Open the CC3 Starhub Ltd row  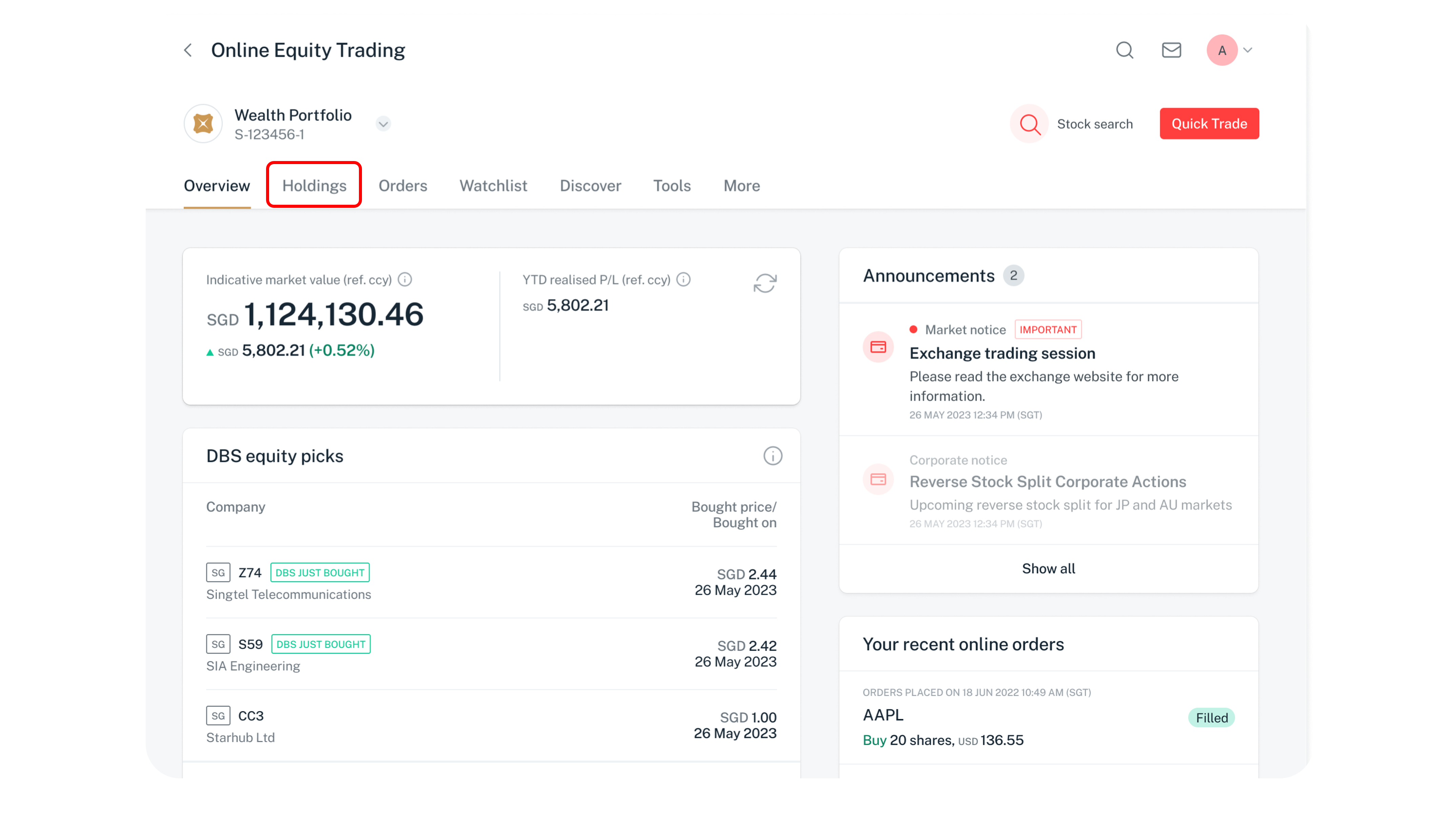click(491, 725)
